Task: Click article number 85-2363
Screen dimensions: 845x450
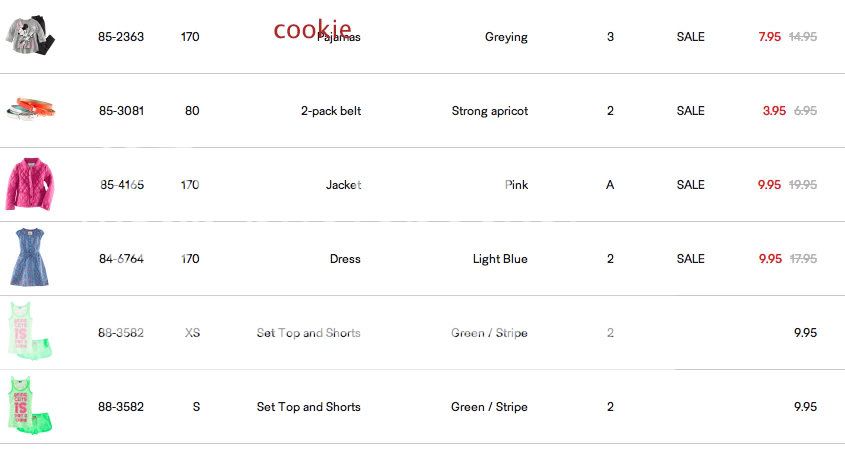Action: pos(121,37)
